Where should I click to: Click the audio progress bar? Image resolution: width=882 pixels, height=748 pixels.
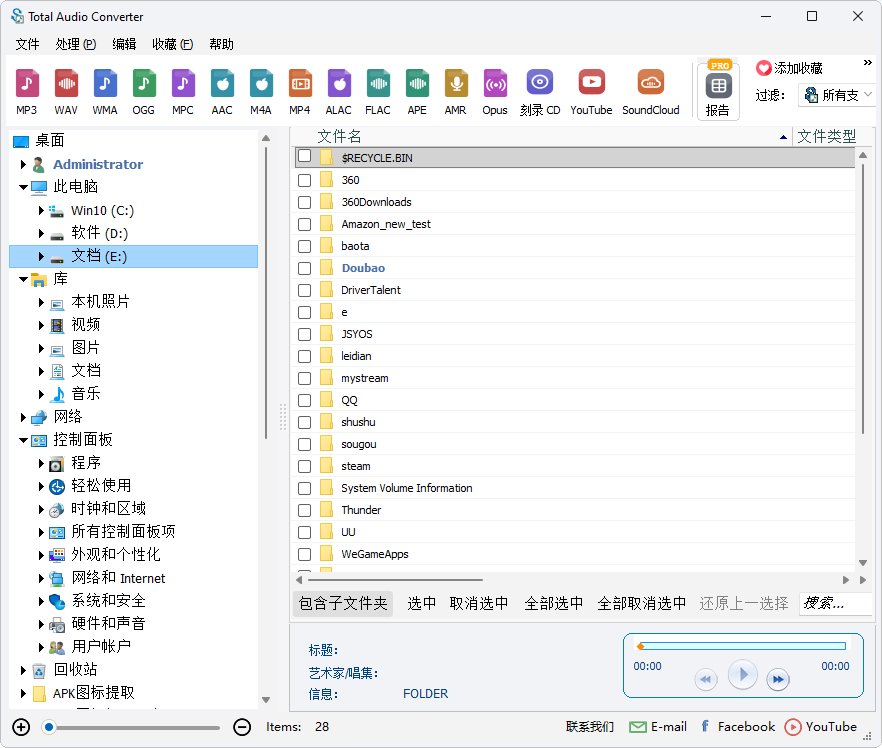click(742, 646)
